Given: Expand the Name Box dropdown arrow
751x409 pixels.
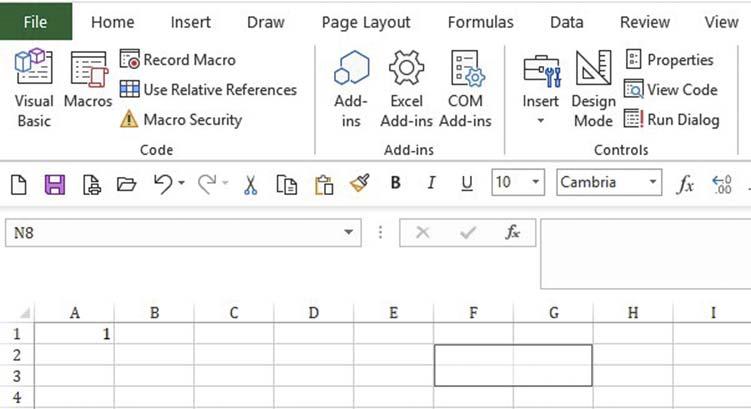Looking at the screenshot, I should [348, 233].
